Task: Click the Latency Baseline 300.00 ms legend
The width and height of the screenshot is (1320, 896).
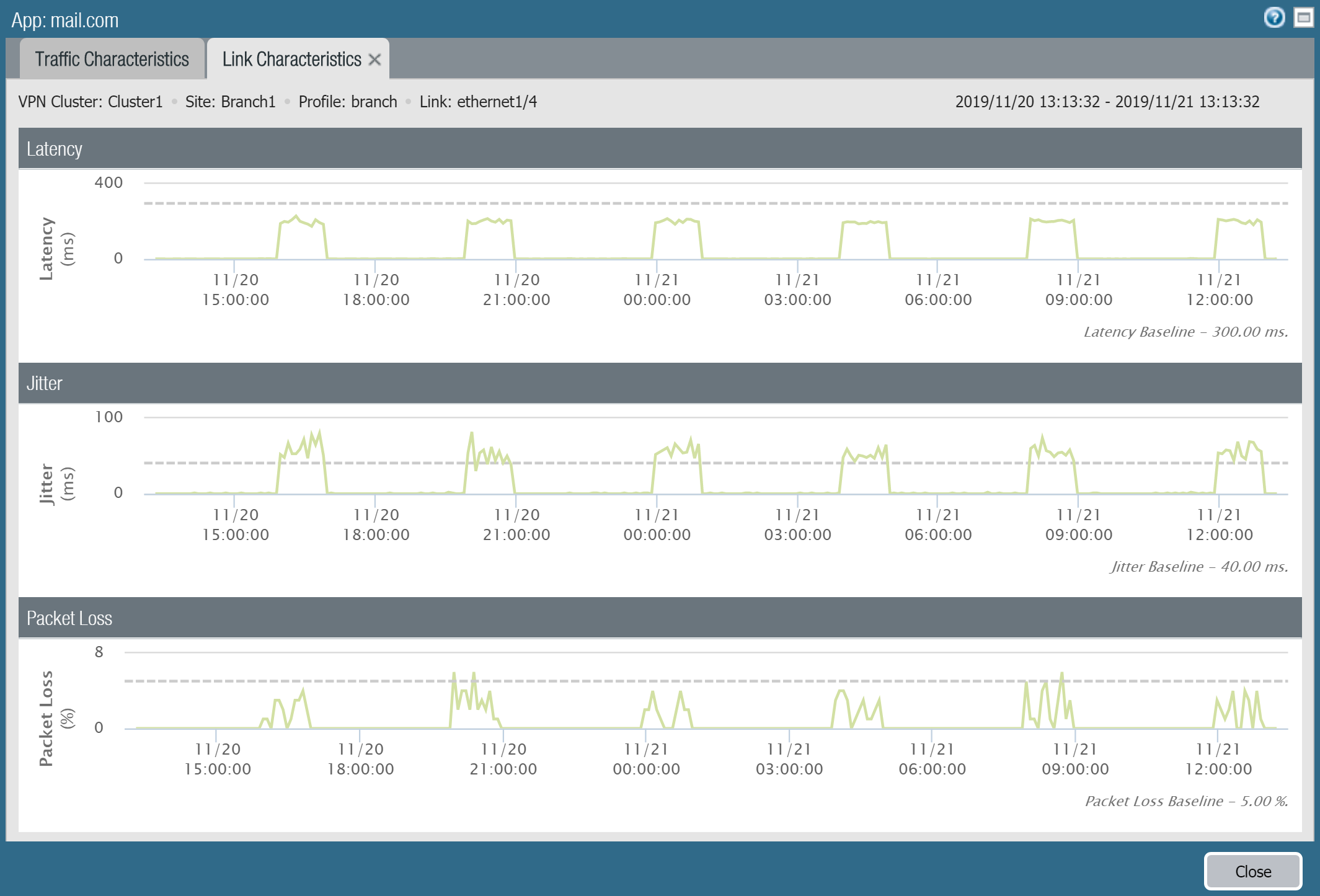Action: [1185, 332]
